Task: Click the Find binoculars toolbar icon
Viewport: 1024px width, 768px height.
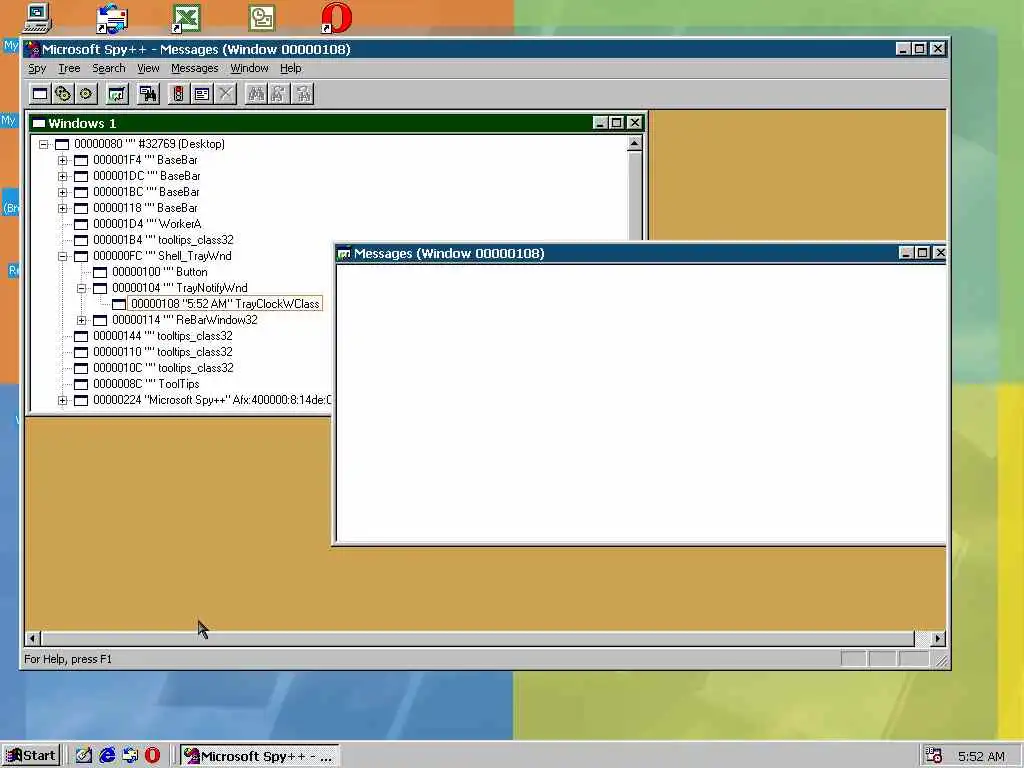Action: tap(255, 94)
